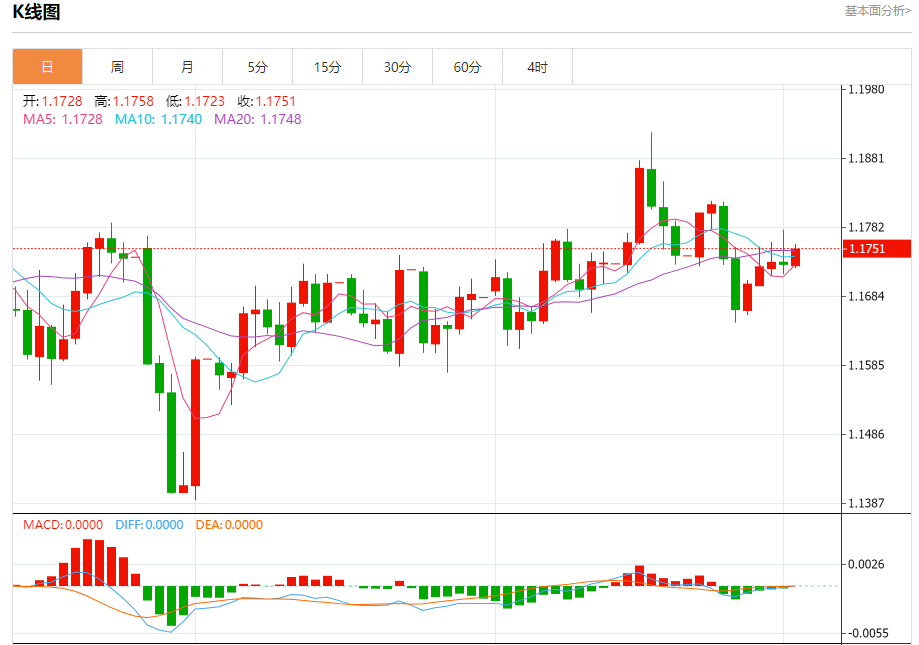Screen dimensions: 919x645
Task: Click the K线图 chart title
Action: [x=36, y=12]
